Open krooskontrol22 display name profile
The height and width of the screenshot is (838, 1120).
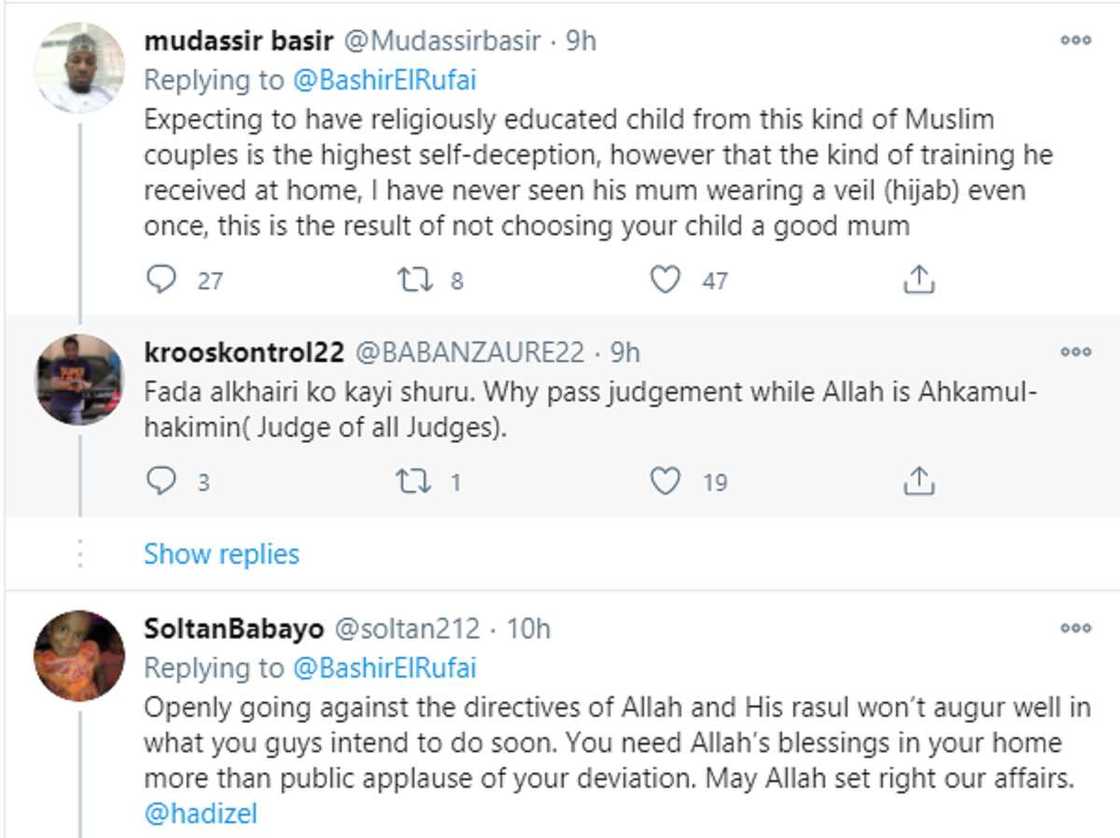245,352
